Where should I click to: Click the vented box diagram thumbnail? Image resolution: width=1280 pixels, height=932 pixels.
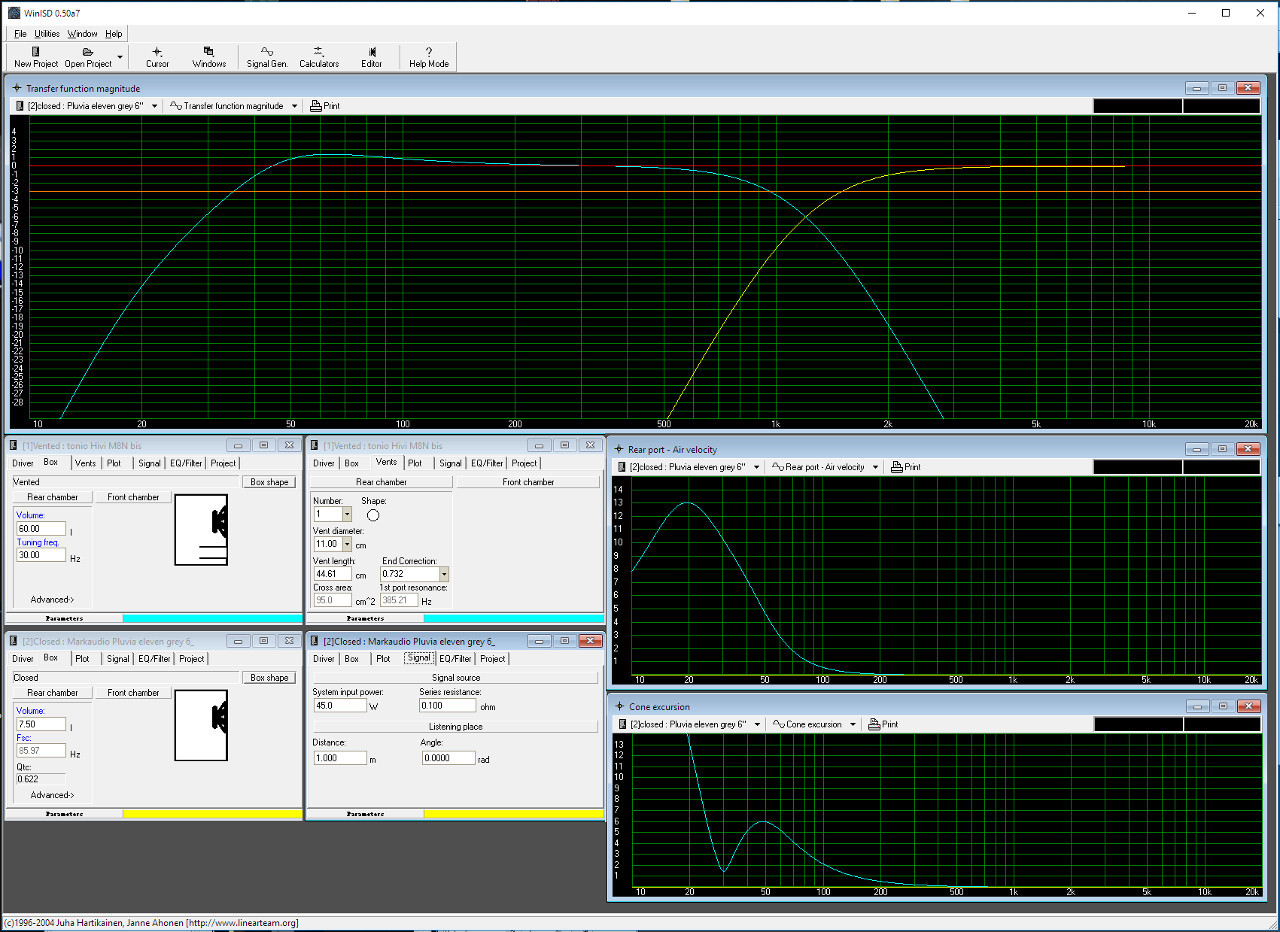coord(201,530)
